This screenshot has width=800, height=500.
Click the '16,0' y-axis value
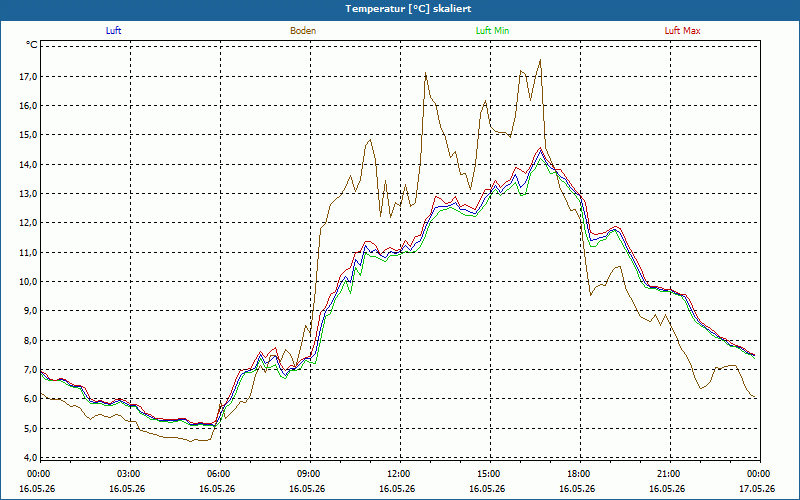pyautogui.click(x=29, y=106)
